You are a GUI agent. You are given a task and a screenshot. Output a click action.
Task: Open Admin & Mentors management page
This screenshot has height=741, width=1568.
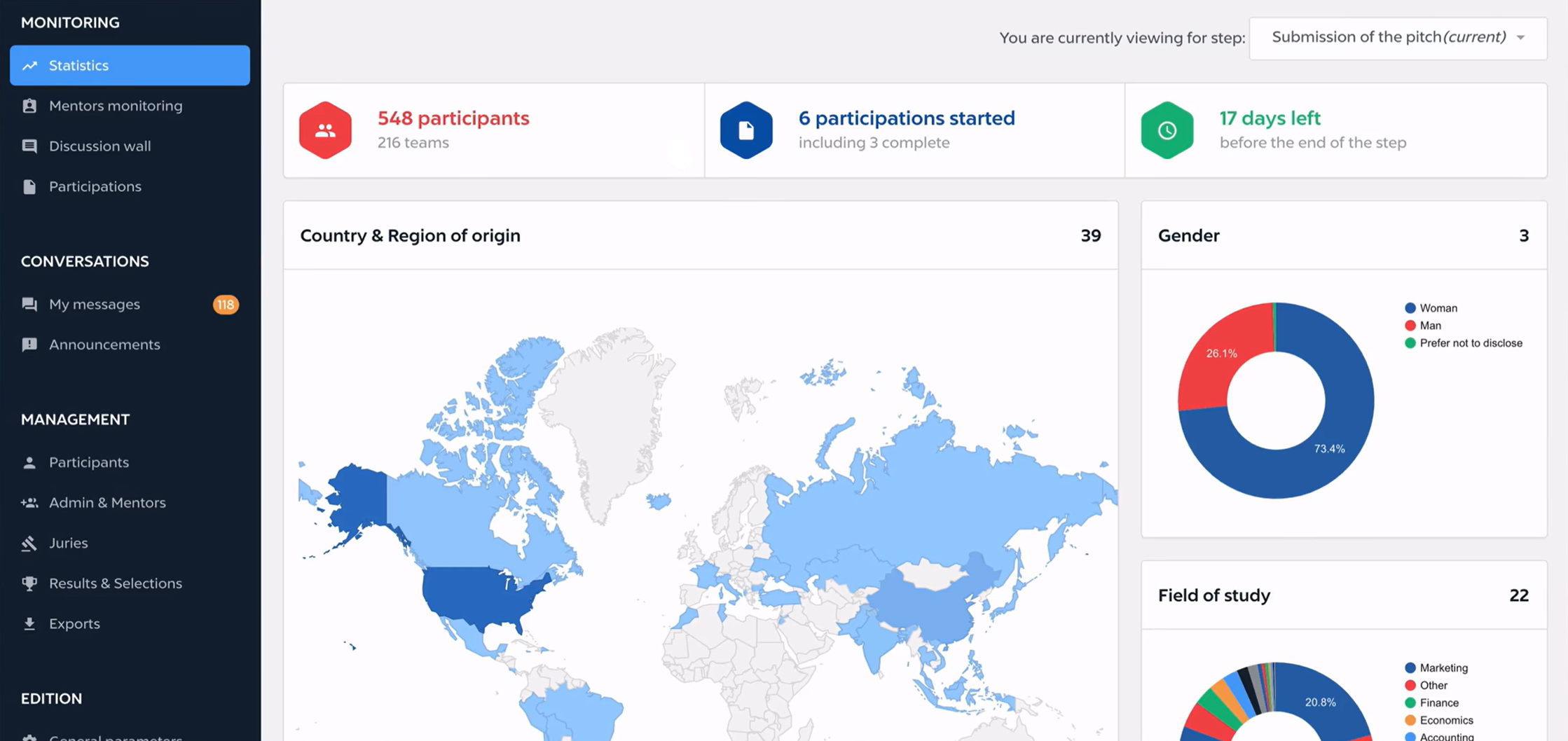[x=107, y=502]
